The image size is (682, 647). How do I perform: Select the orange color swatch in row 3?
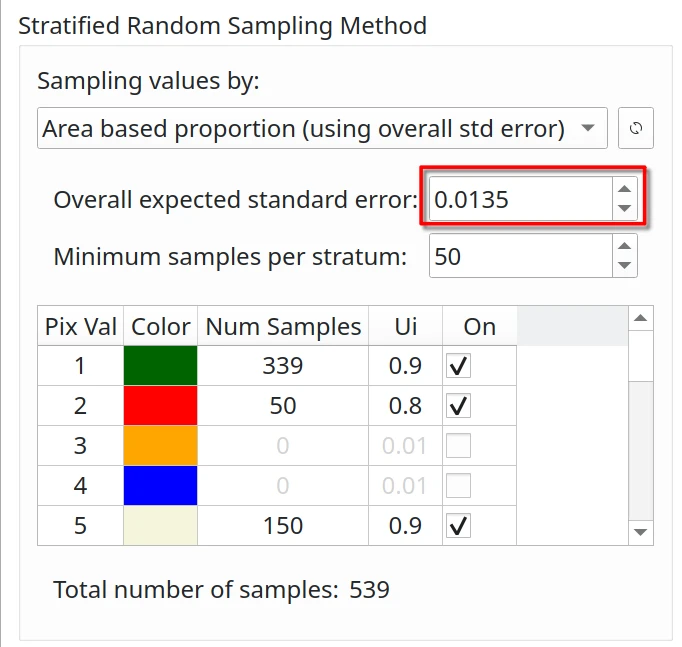click(x=160, y=446)
